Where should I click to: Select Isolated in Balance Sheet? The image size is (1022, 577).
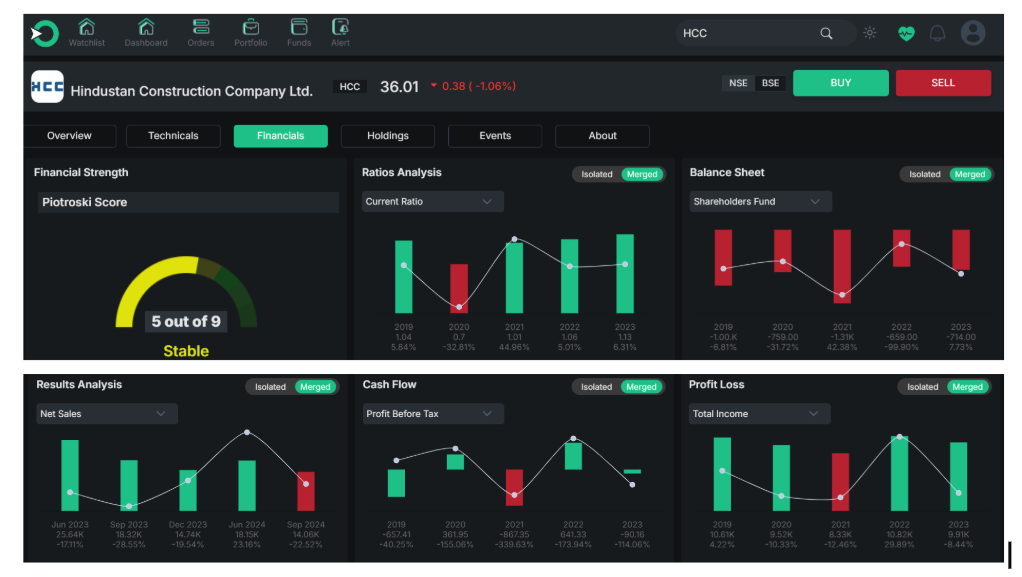click(925, 174)
